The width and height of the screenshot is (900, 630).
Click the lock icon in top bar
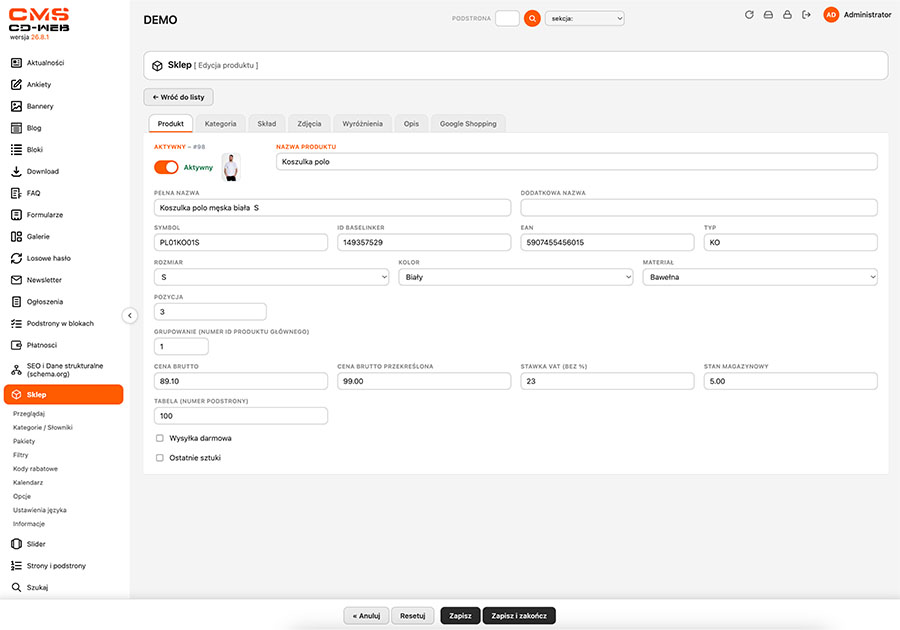pos(788,15)
